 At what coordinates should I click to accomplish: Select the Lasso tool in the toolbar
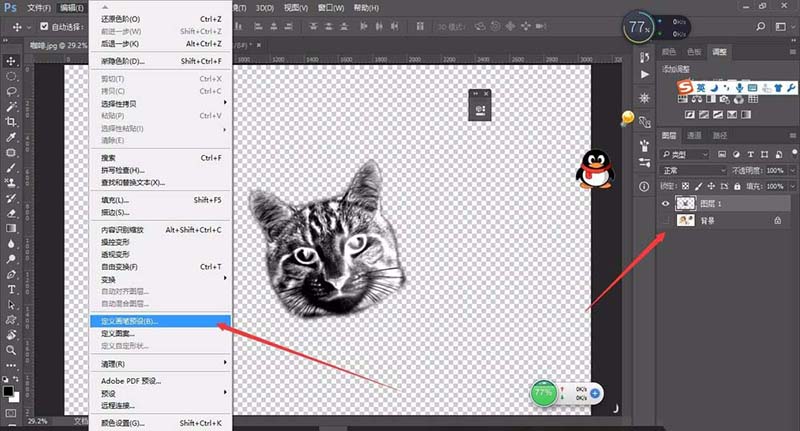[x=11, y=91]
